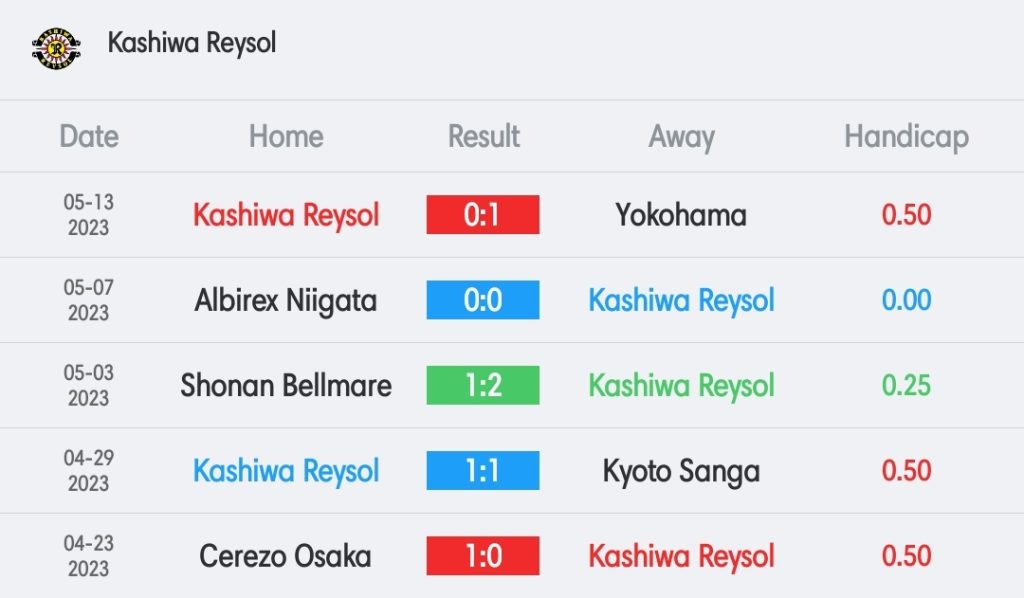This screenshot has width=1024, height=598.
Task: Select the Home column header
Action: click(286, 136)
